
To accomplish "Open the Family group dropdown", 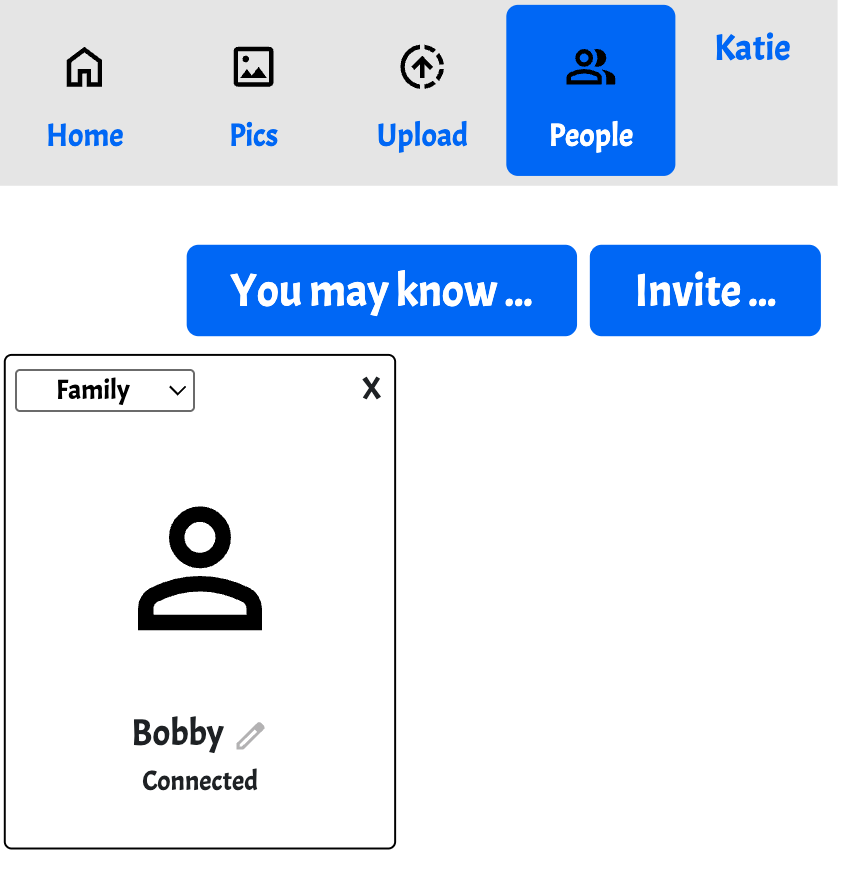I will pyautogui.click(x=105, y=390).
